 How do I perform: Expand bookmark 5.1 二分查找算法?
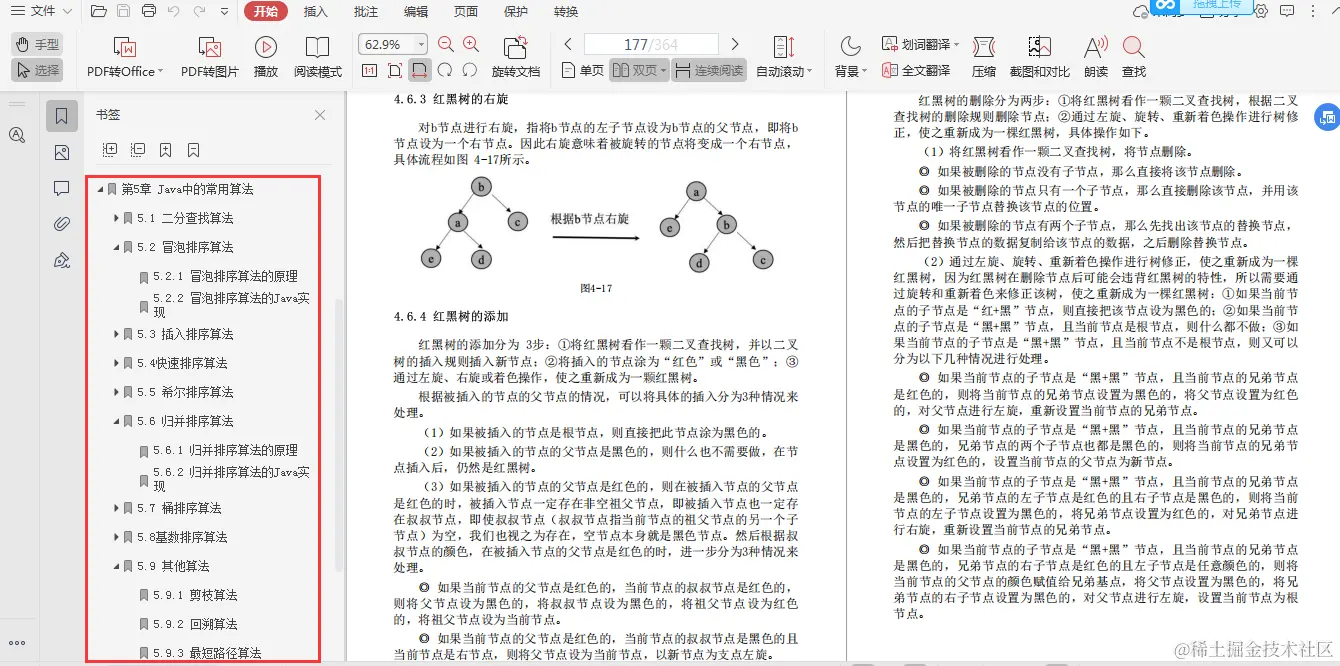tap(115, 217)
